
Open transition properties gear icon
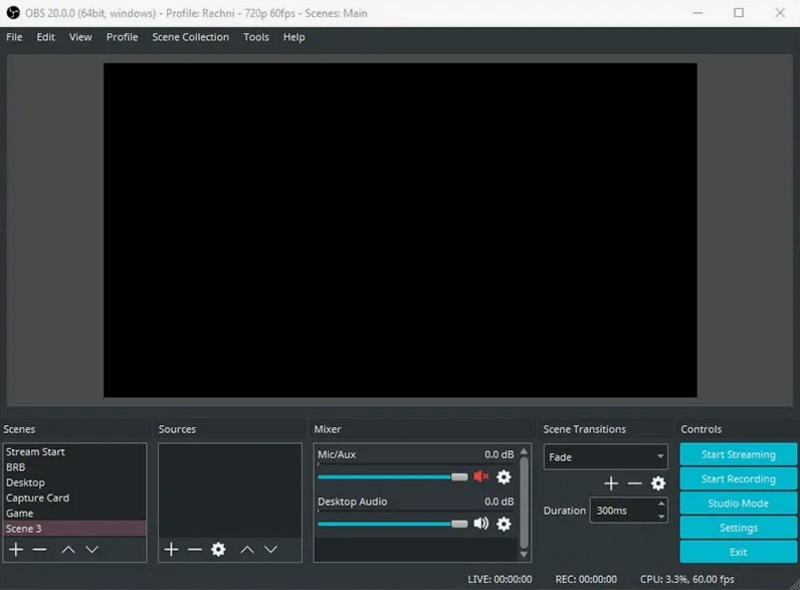pos(658,483)
